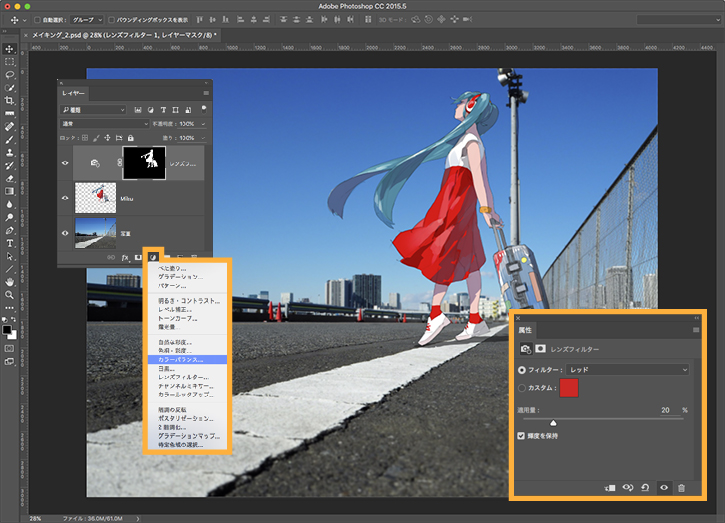This screenshot has height=523, width=725.
Task: Click the new adjustment layer icon in Layers panel
Action: tap(153, 257)
